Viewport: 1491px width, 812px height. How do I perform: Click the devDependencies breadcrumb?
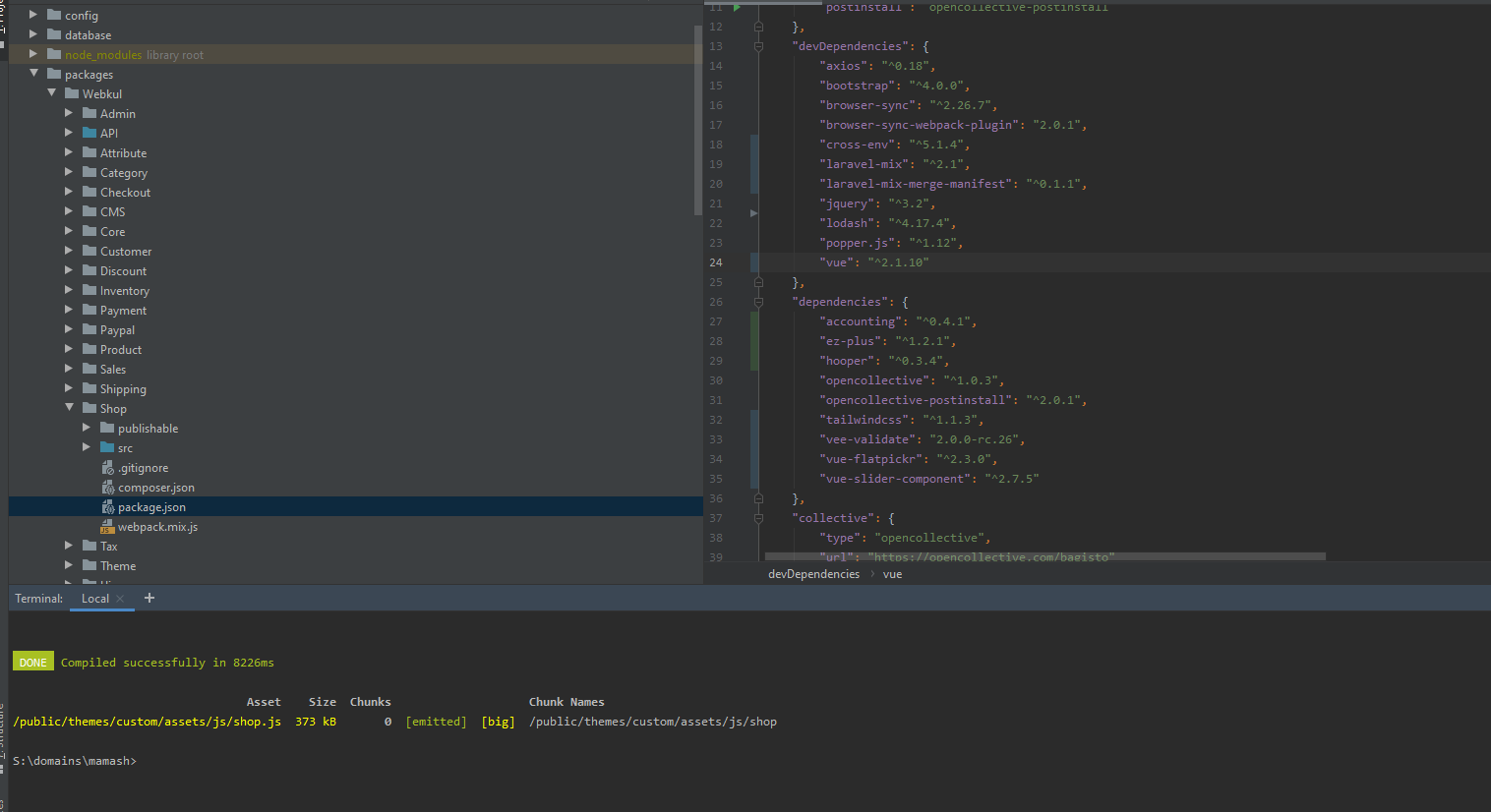[x=813, y=574]
